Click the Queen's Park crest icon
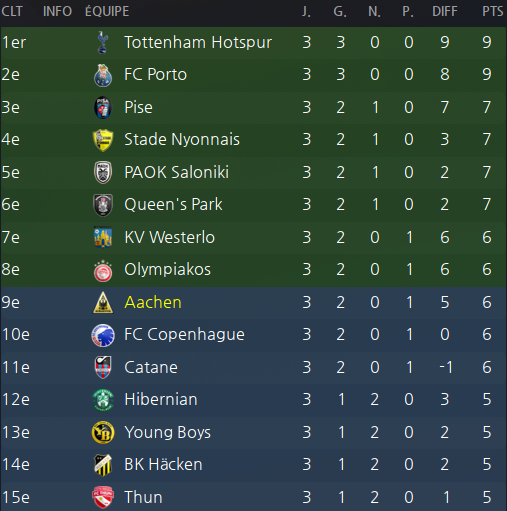507x511 pixels. (x=103, y=205)
